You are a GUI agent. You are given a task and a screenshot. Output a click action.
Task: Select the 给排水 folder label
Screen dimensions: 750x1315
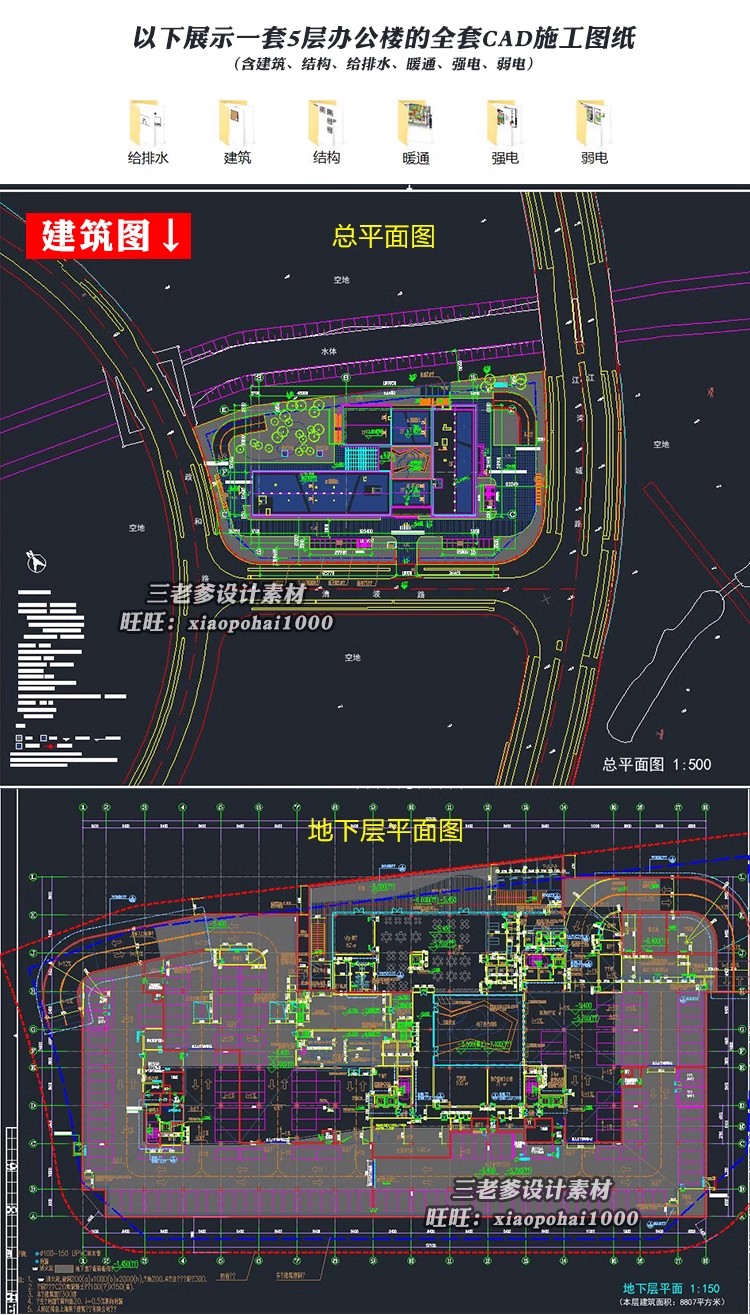pos(147,158)
